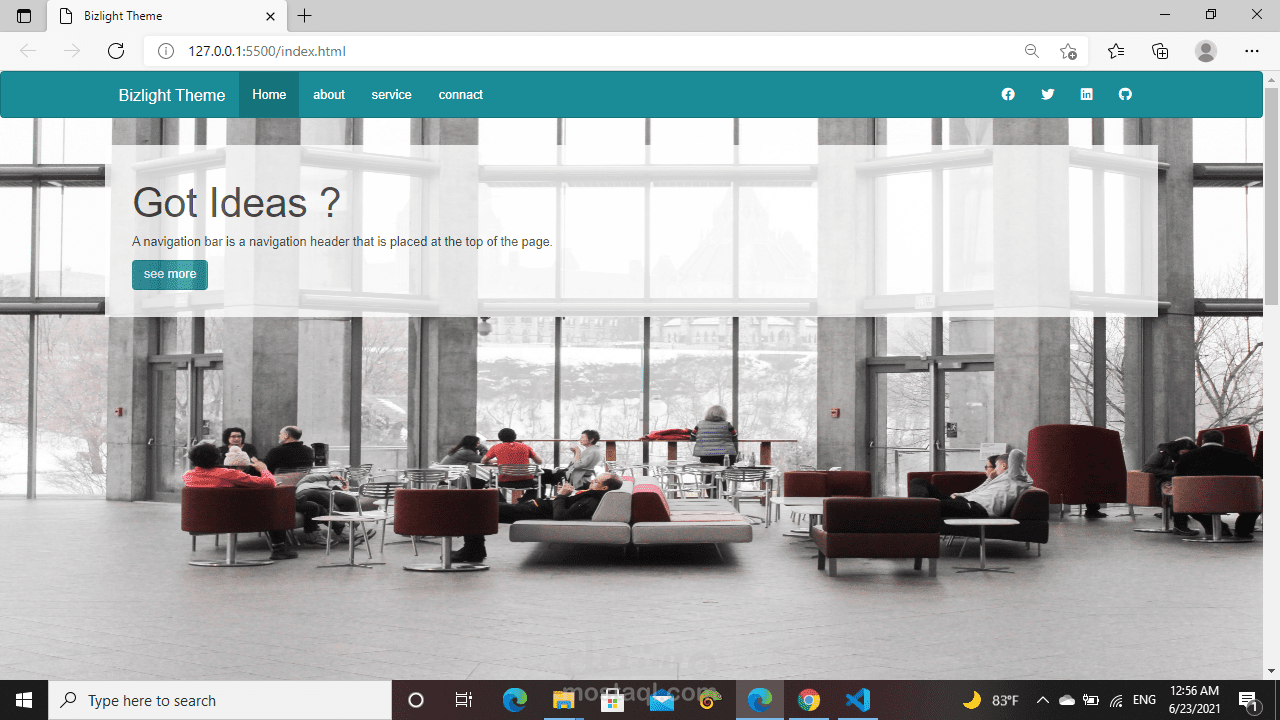Open the browser profile avatar
This screenshot has height=720, width=1280.
pyautogui.click(x=1206, y=50)
